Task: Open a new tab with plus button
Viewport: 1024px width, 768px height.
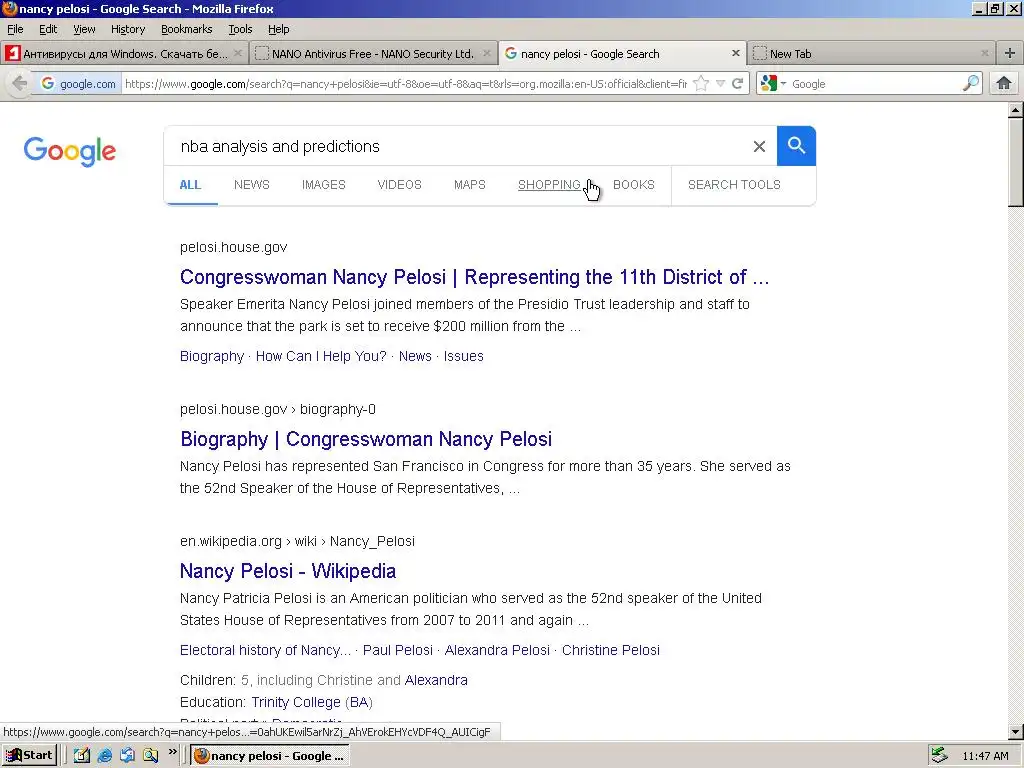Action: click(x=1010, y=54)
